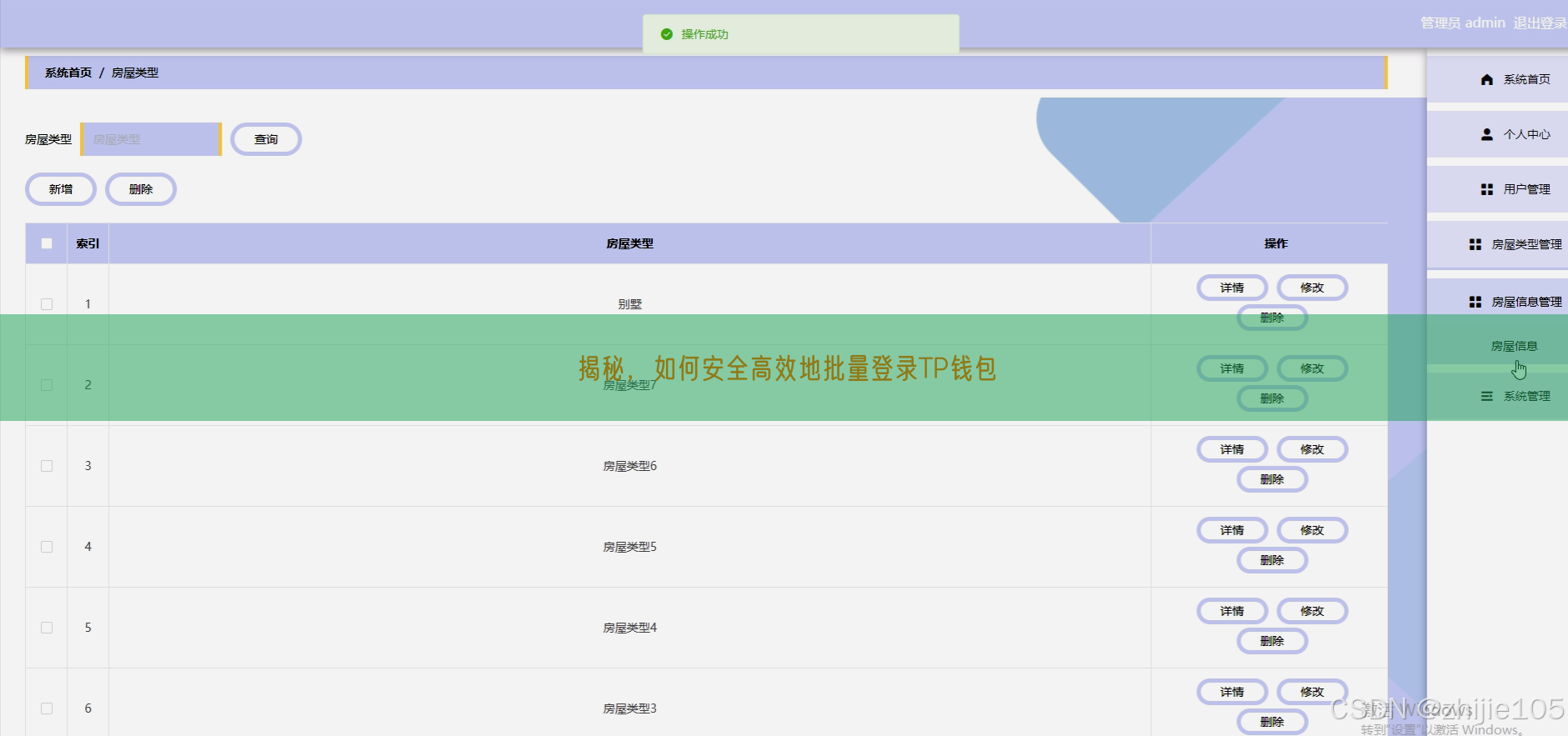
Task: Click the 房屋类型4 cell
Action: tap(630, 628)
